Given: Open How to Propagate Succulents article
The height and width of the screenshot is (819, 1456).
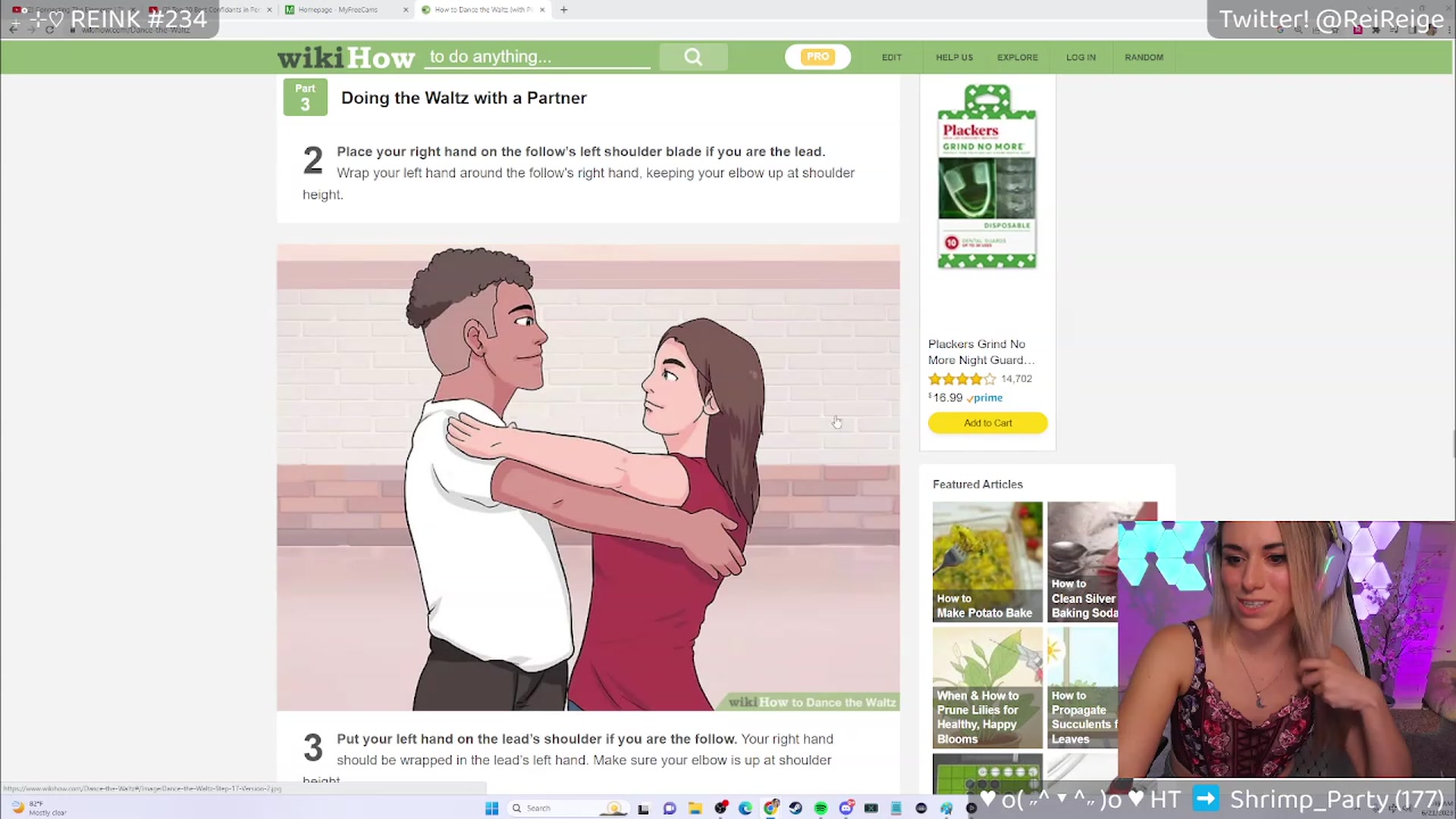Looking at the screenshot, I should tap(1083, 688).
